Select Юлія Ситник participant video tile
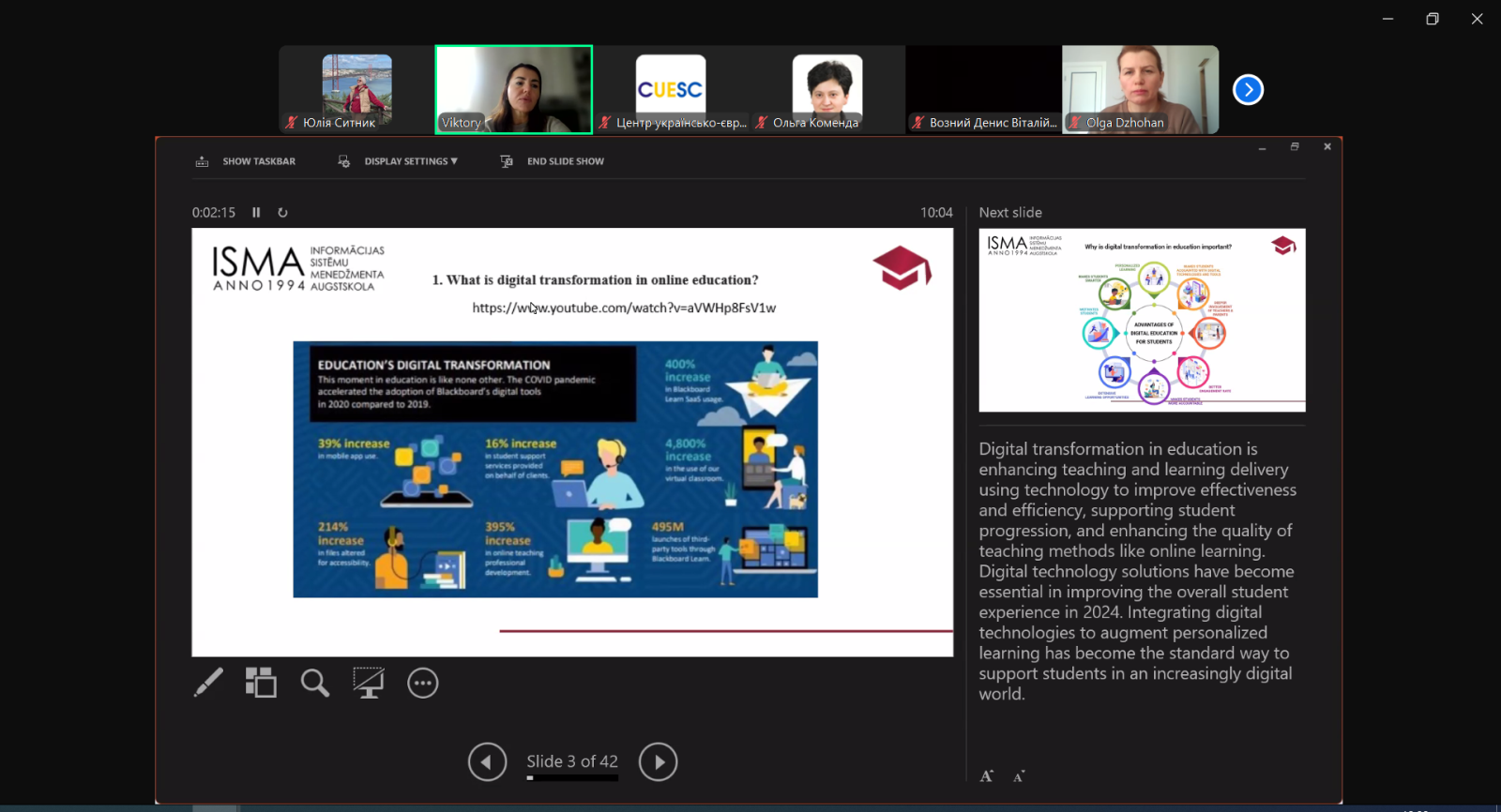The width and height of the screenshot is (1501, 812). tap(357, 90)
